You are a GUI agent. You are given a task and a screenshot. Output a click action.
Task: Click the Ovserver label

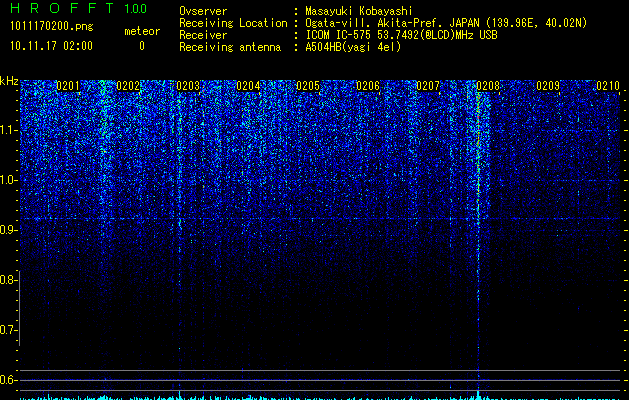coord(203,11)
